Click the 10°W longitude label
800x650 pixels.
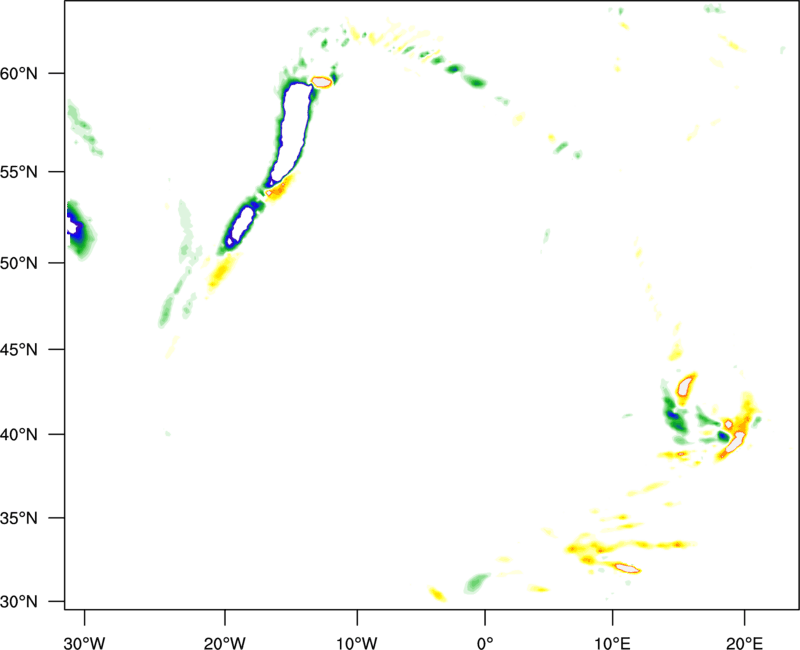[x=357, y=643]
